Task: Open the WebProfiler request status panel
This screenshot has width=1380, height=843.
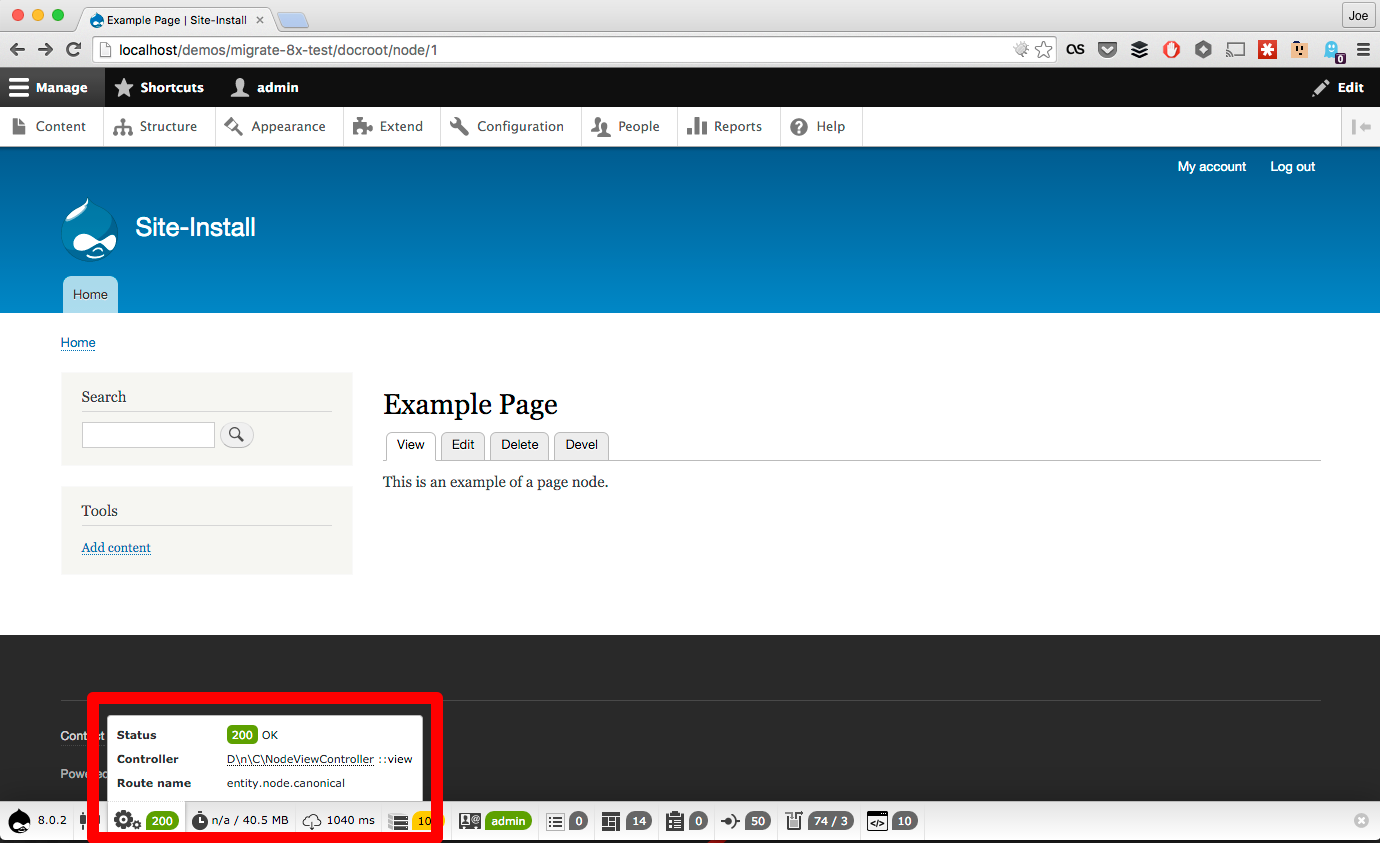Action: [x=146, y=820]
